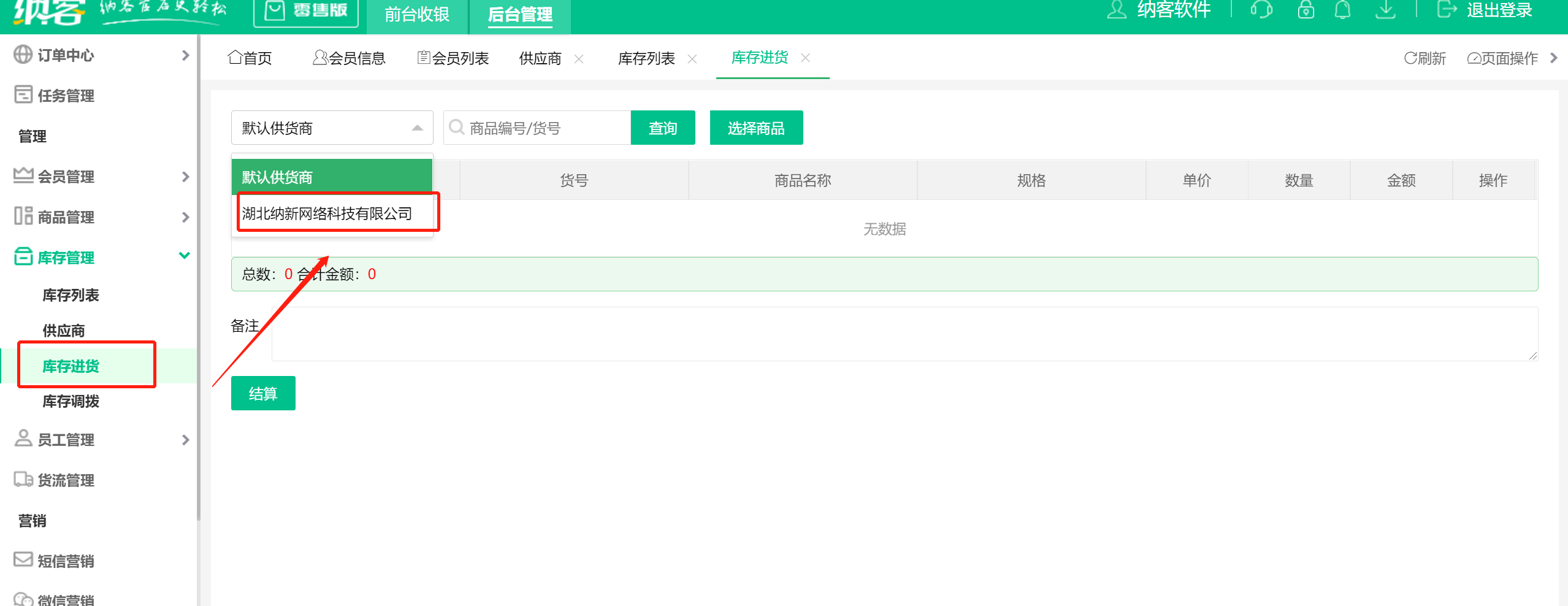Click the download icon in the top bar

click(x=1385, y=9)
